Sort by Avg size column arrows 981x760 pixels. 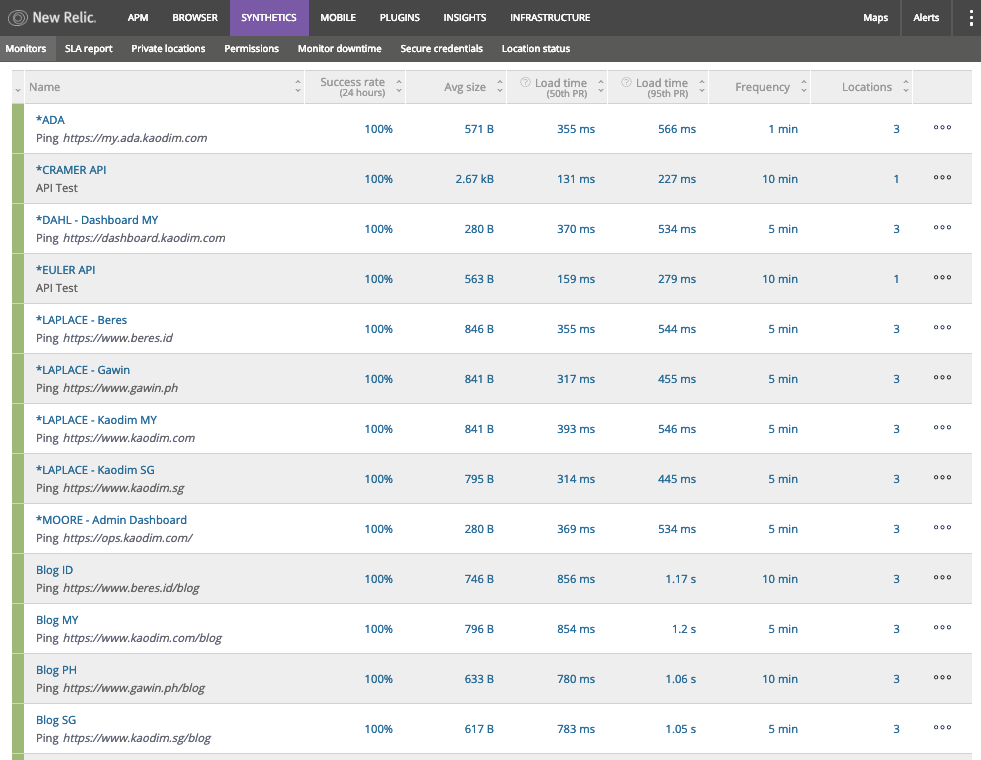[500, 87]
